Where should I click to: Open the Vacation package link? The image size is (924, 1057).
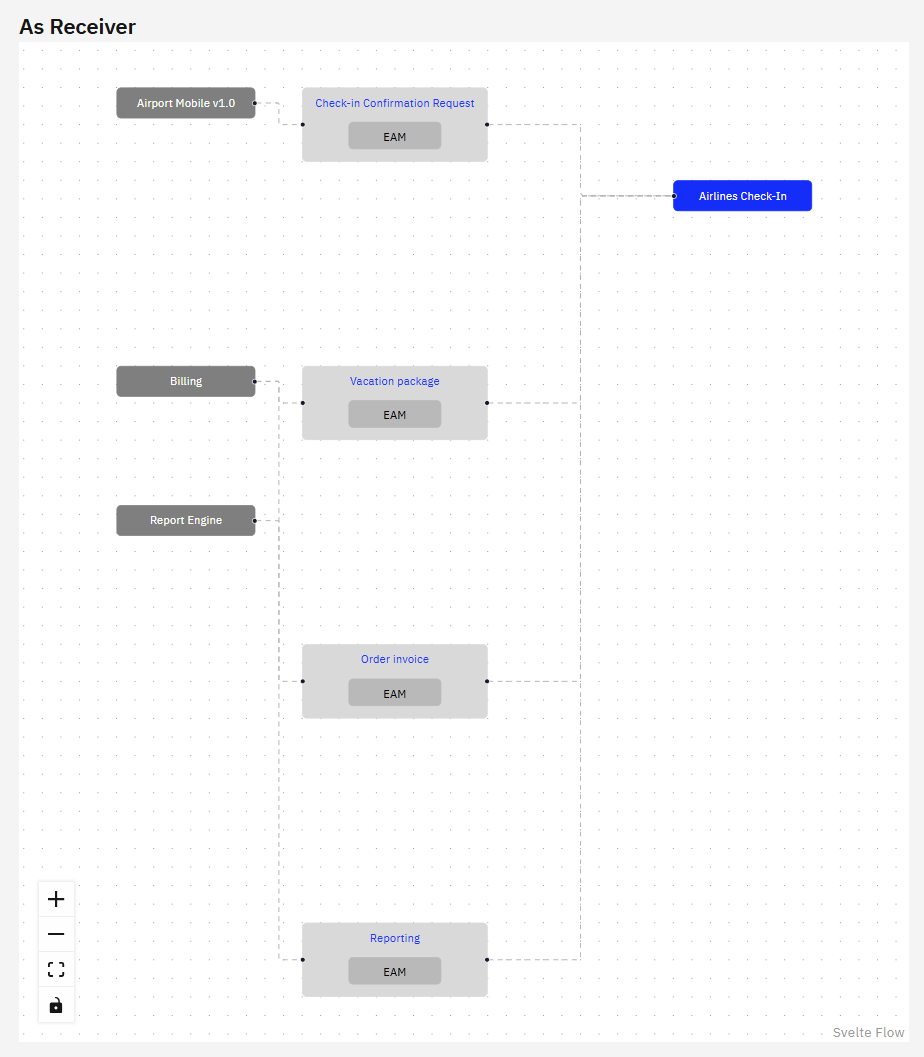click(x=395, y=381)
